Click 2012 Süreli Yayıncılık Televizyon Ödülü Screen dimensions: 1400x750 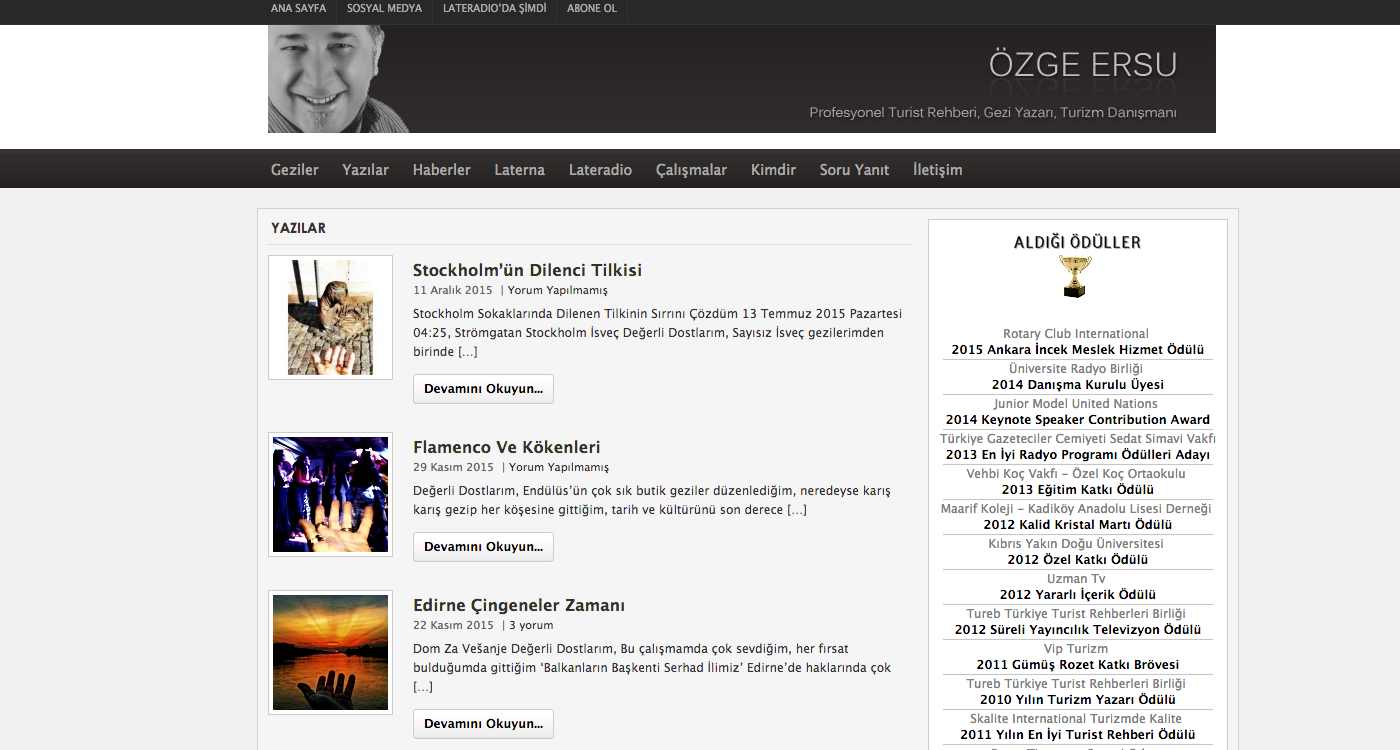pos(1077,630)
